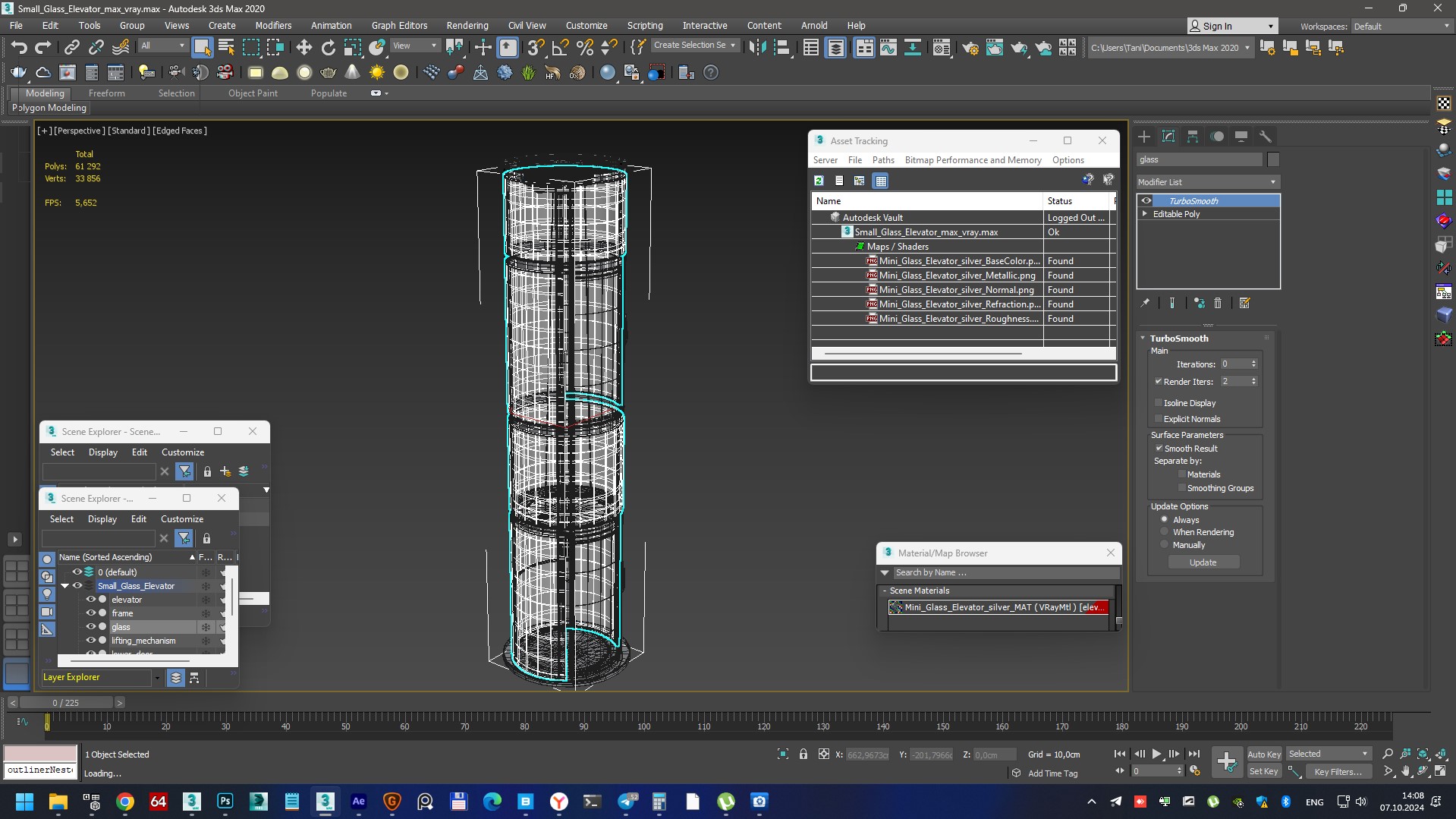Click the Undo arrow icon
This screenshot has height=819, width=1456.
[x=19, y=48]
